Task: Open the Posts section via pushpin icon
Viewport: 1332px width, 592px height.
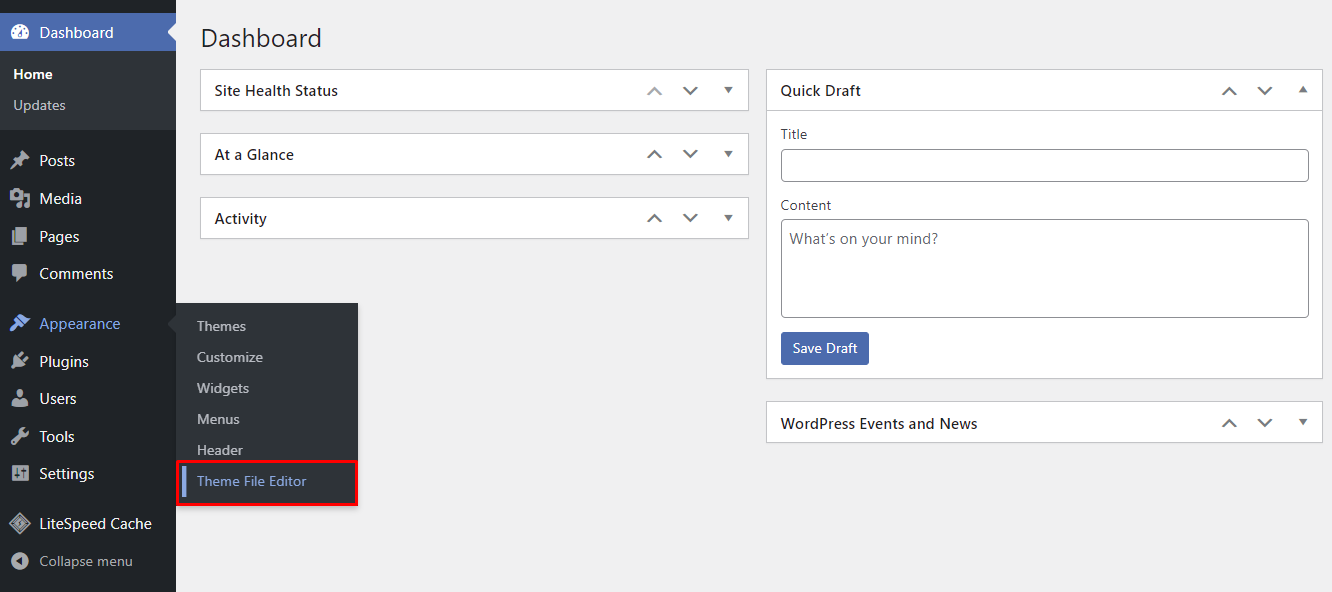Action: [x=20, y=160]
